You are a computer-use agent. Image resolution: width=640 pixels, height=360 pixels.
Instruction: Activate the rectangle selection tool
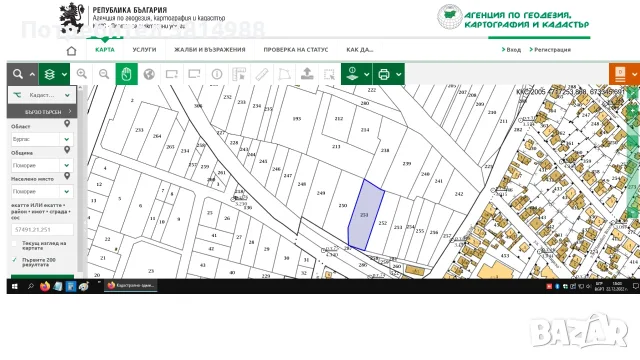[329, 74]
